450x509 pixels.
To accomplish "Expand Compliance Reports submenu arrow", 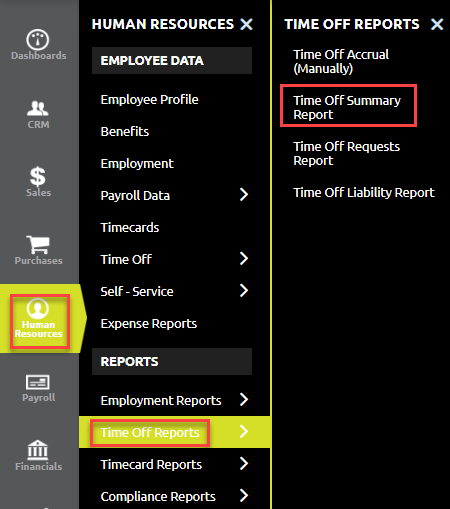I will [244, 495].
